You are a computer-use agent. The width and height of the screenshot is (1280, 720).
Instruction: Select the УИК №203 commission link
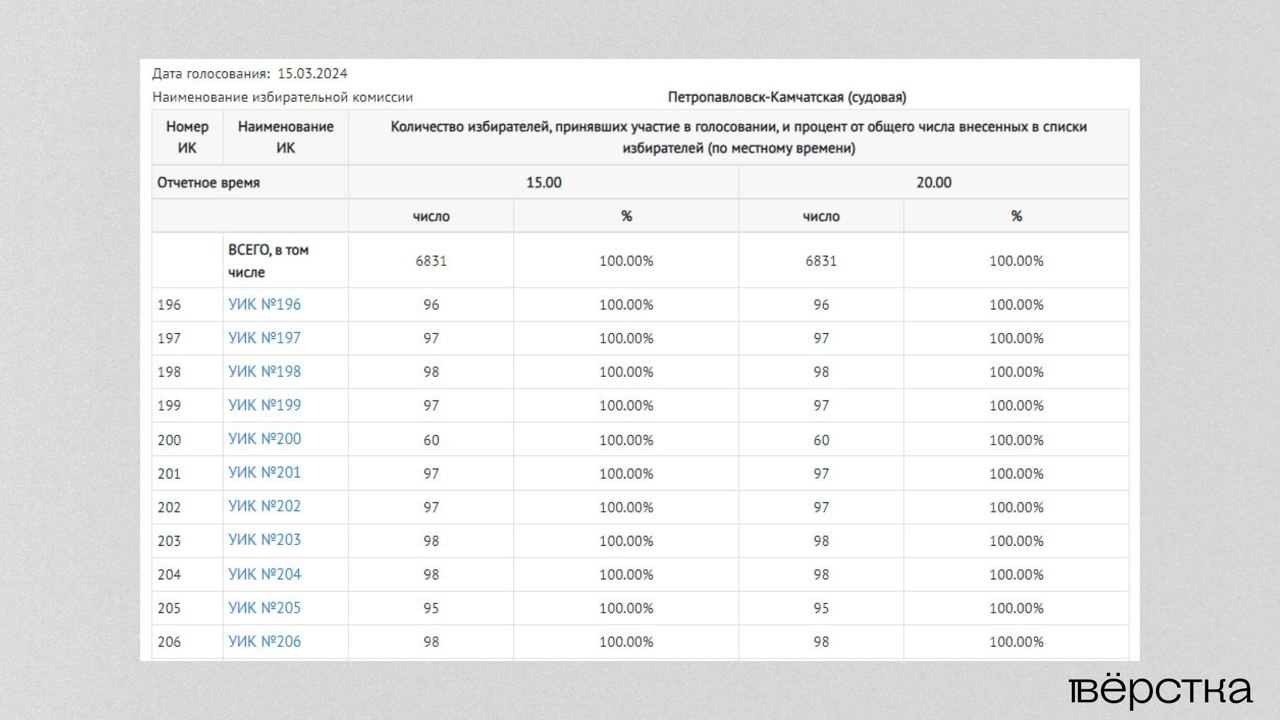[264, 540]
